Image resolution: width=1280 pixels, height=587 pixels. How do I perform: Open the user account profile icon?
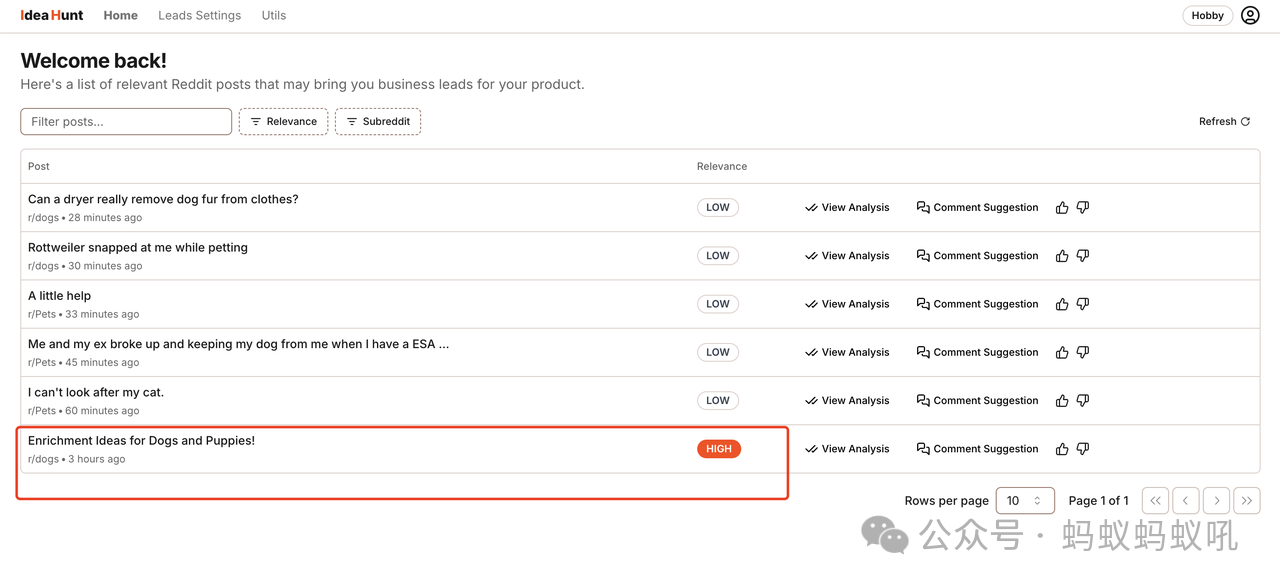1250,16
